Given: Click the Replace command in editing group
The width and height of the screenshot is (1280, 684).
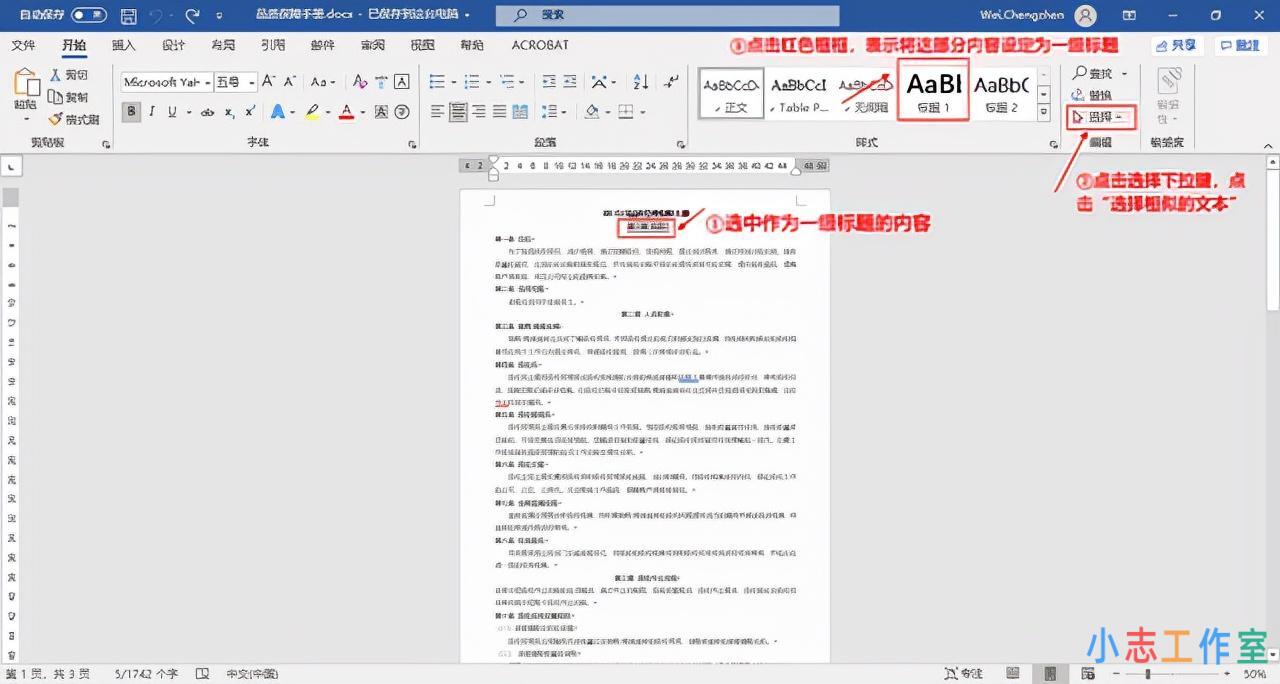Looking at the screenshot, I should (1098, 96).
